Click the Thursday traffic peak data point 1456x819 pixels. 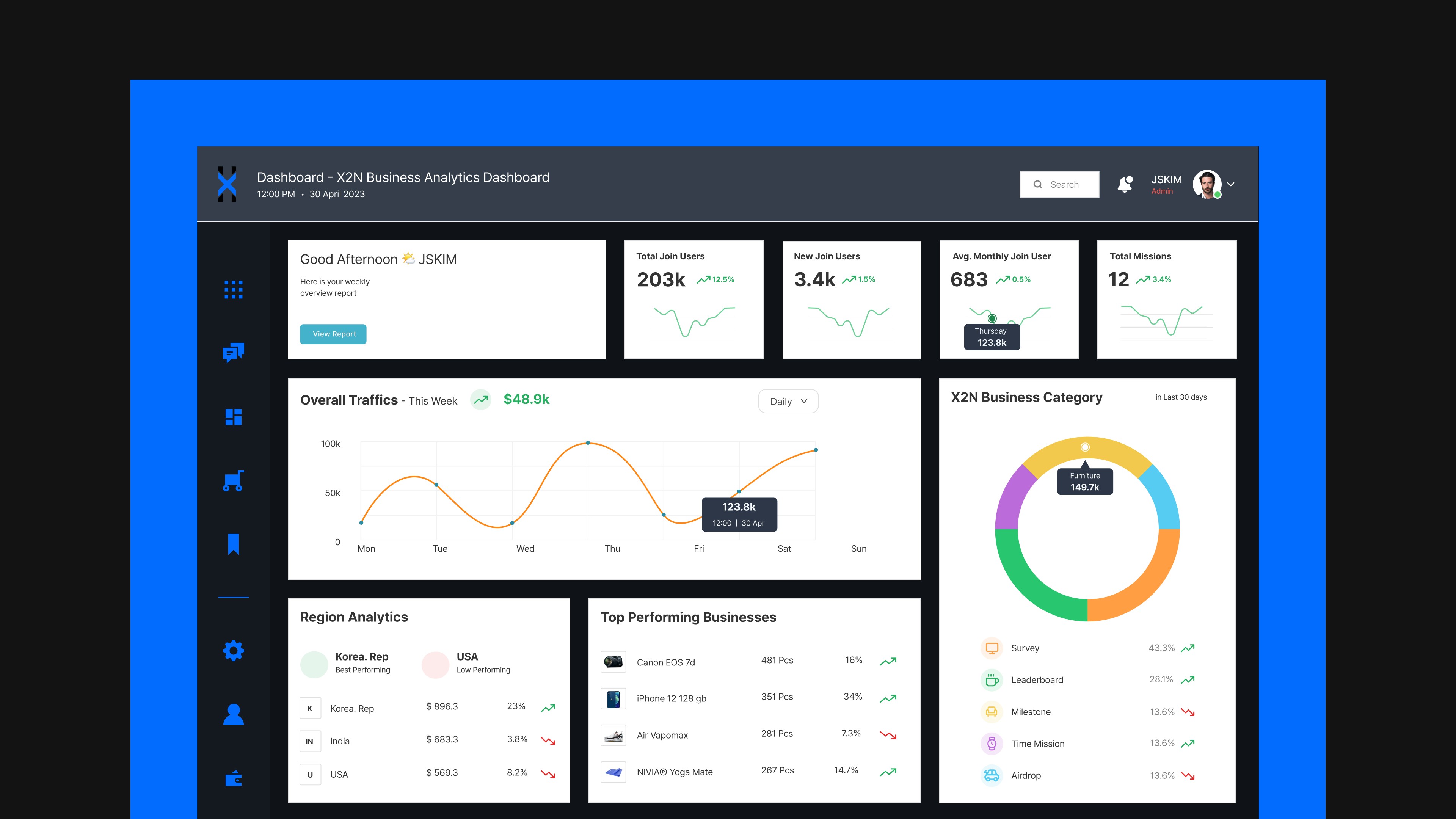[588, 442]
